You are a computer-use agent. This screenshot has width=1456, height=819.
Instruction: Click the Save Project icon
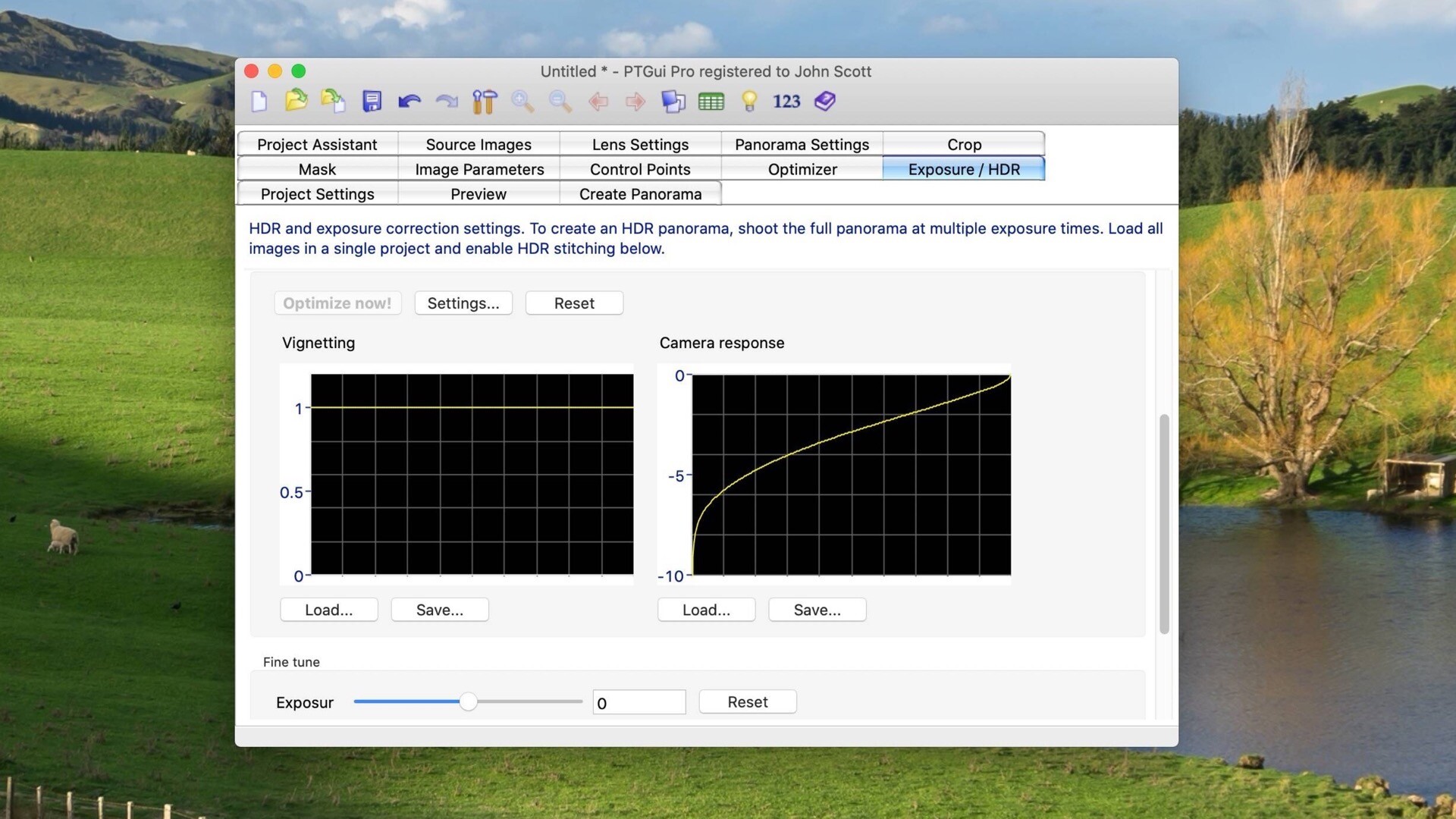pos(370,101)
